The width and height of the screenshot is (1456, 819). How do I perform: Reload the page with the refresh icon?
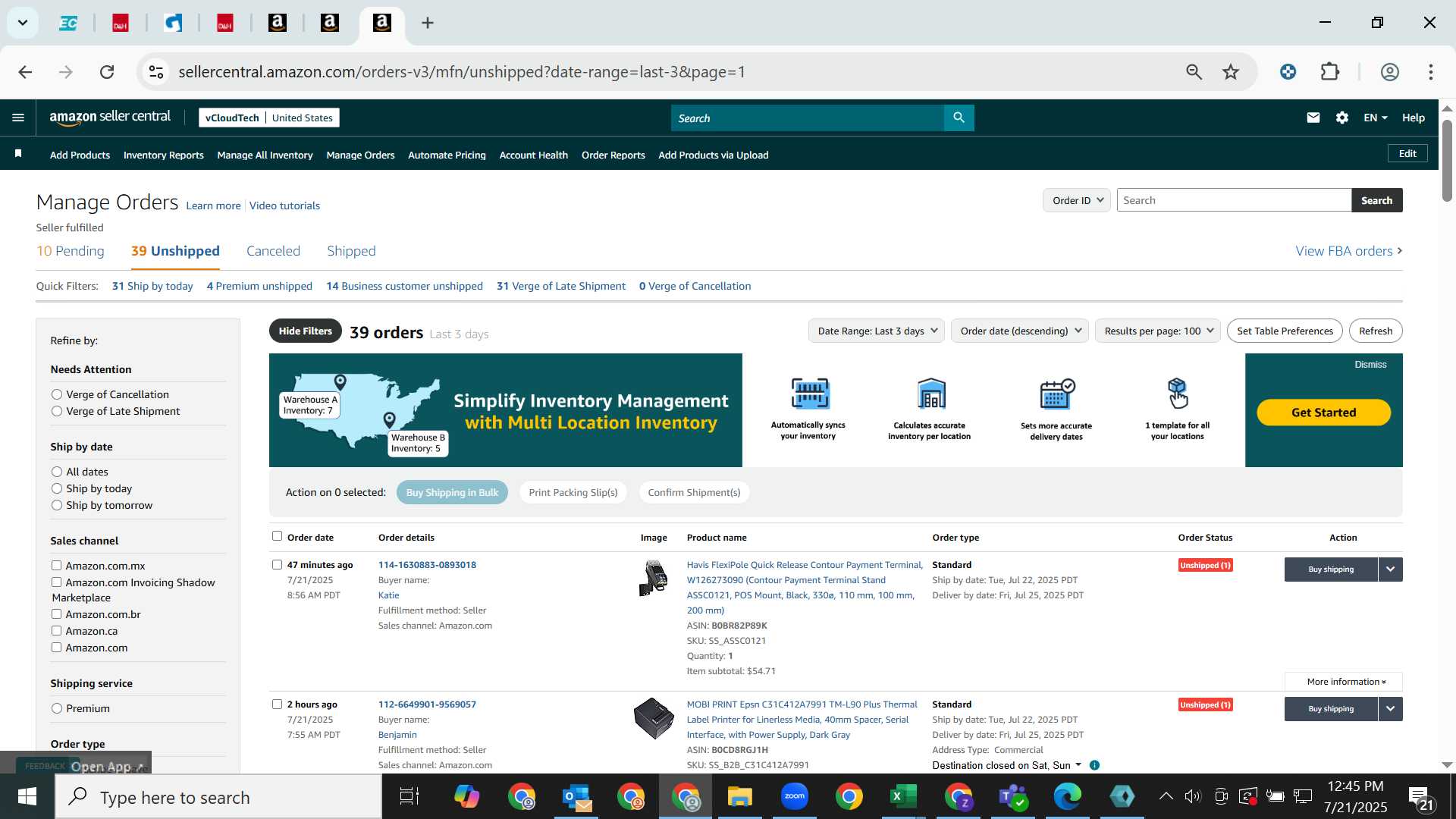coord(107,72)
